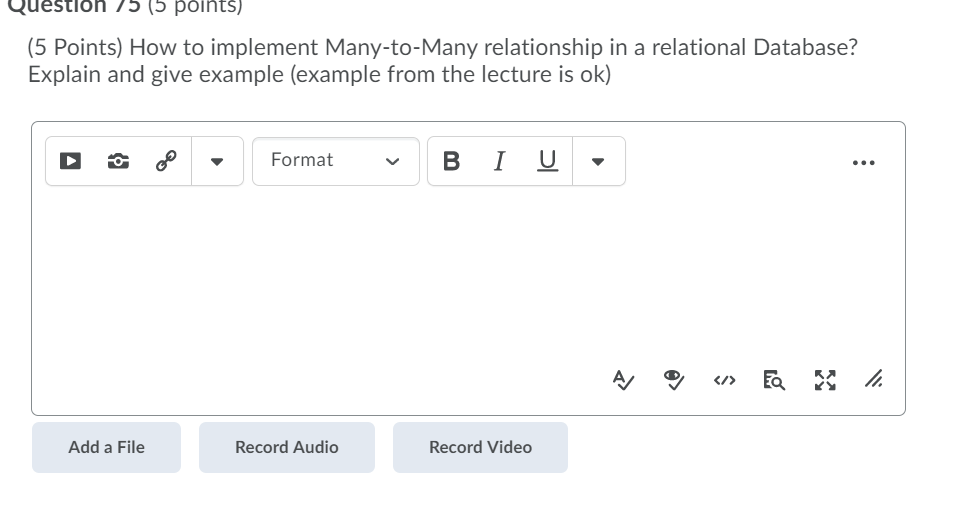The width and height of the screenshot is (954, 512).
Task: Click the Insert Image camera icon
Action: 118,161
